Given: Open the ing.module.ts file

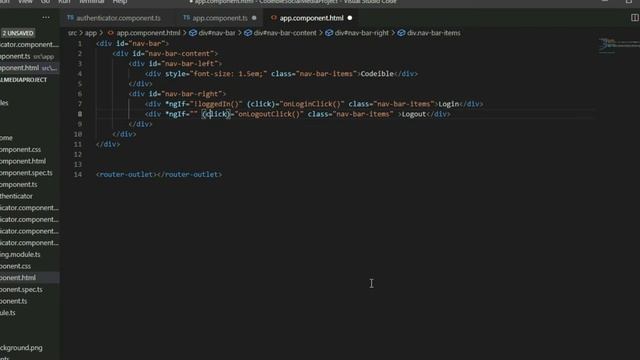Looking at the screenshot, I should coord(20,254).
